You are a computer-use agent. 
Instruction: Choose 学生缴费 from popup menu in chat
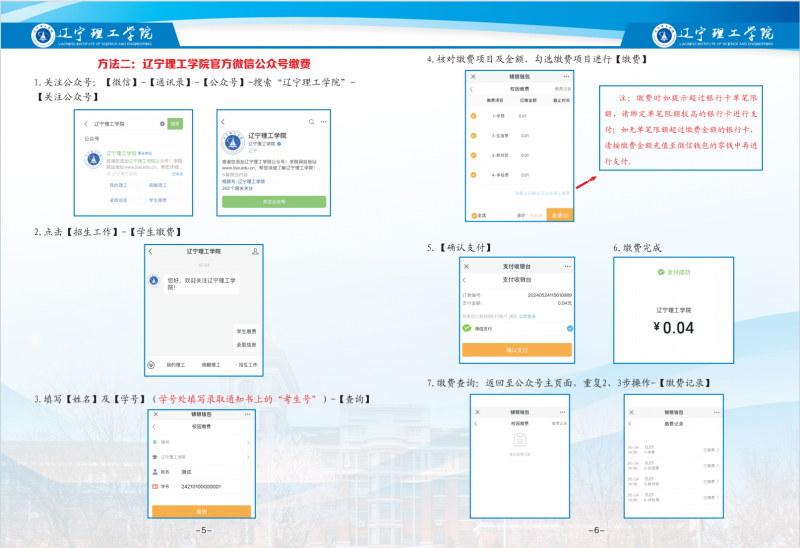[246, 331]
